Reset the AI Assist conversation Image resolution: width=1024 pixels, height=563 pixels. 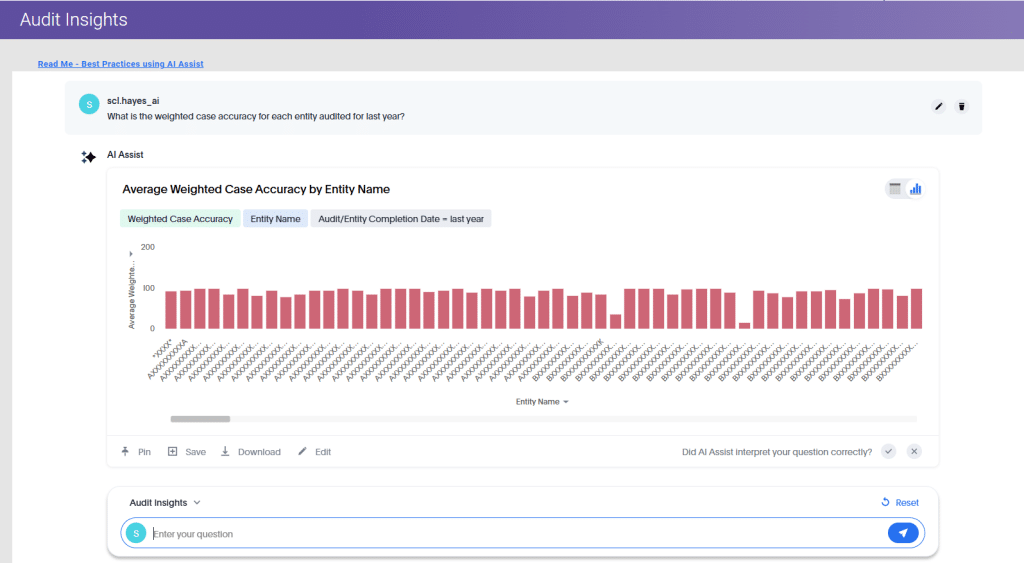899,503
